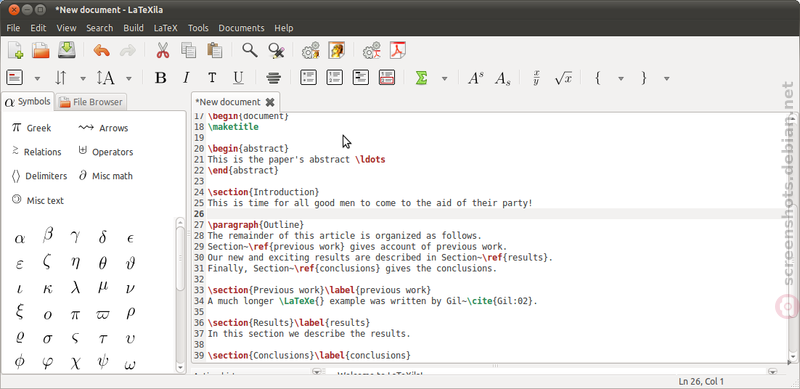The height and width of the screenshot is (389, 800).
Task: Show the Relations symbols category
Action: 36,152
